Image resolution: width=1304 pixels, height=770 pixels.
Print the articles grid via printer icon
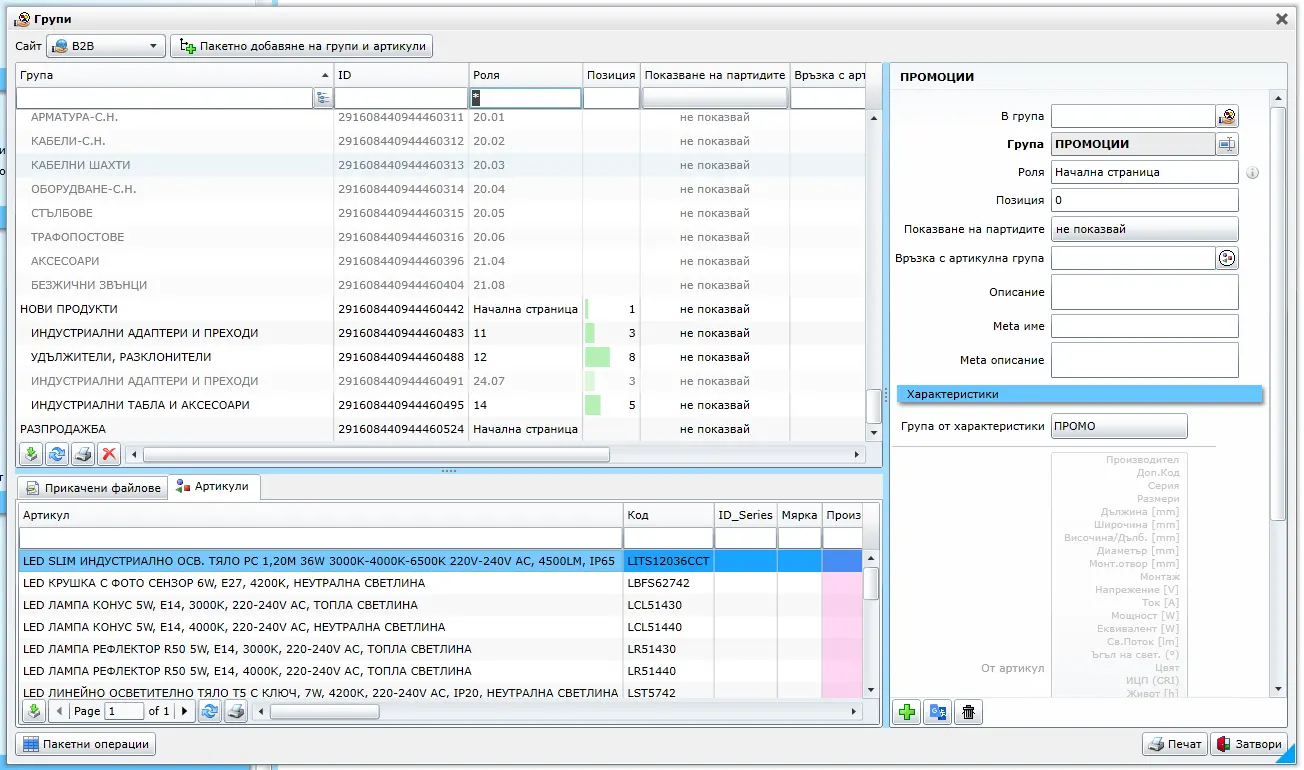(x=236, y=711)
